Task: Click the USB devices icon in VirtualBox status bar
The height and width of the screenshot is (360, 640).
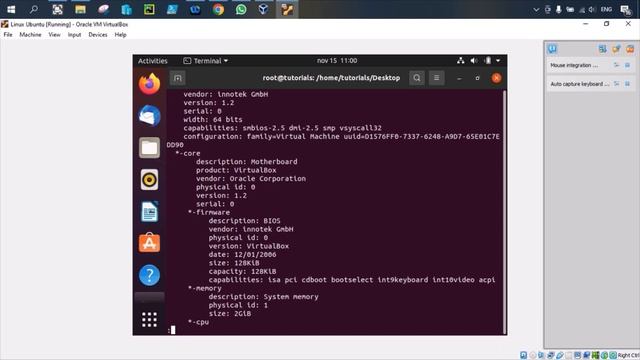Action: click(x=560, y=355)
